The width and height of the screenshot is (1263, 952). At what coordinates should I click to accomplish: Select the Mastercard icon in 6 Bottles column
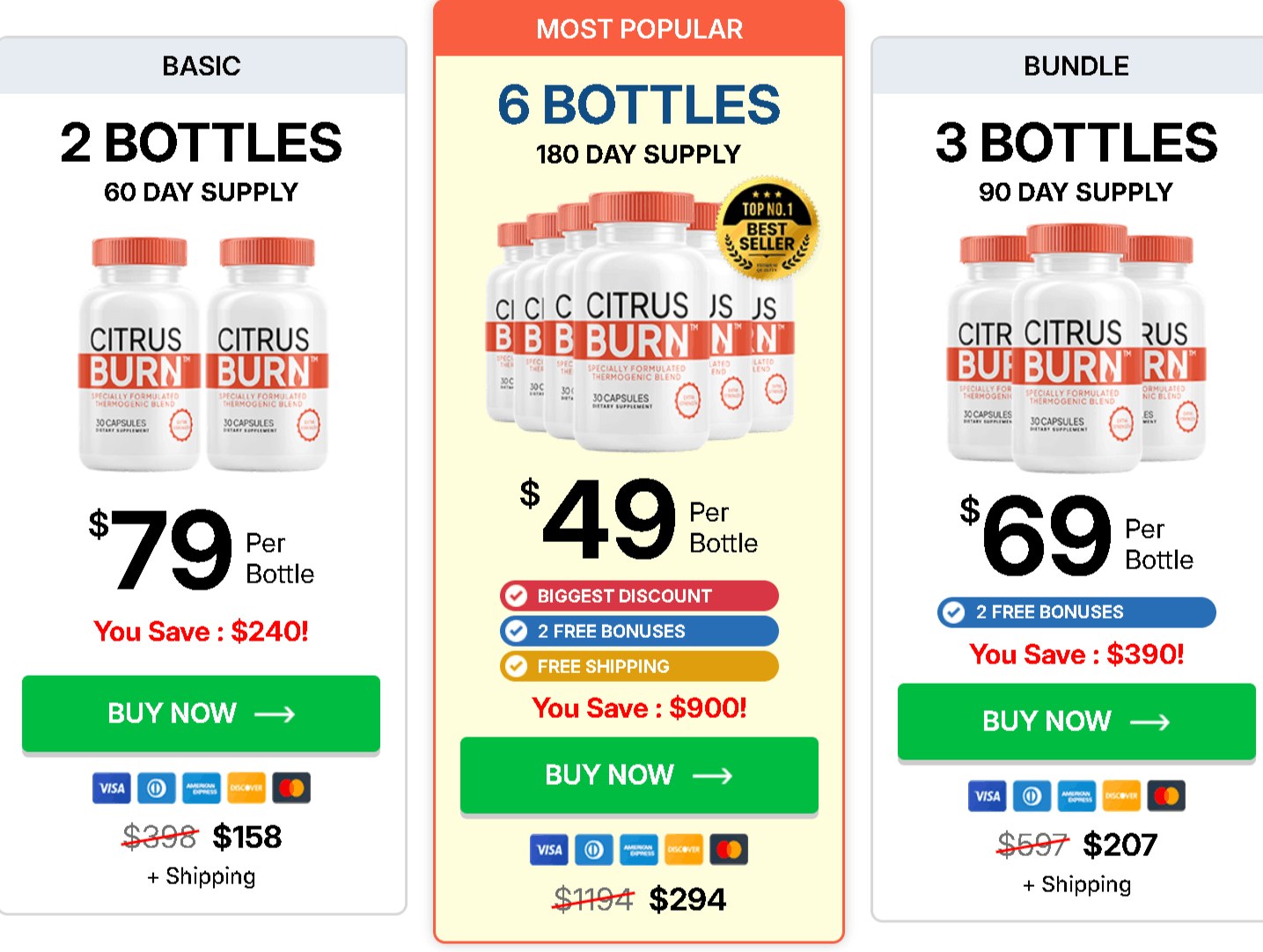(729, 850)
